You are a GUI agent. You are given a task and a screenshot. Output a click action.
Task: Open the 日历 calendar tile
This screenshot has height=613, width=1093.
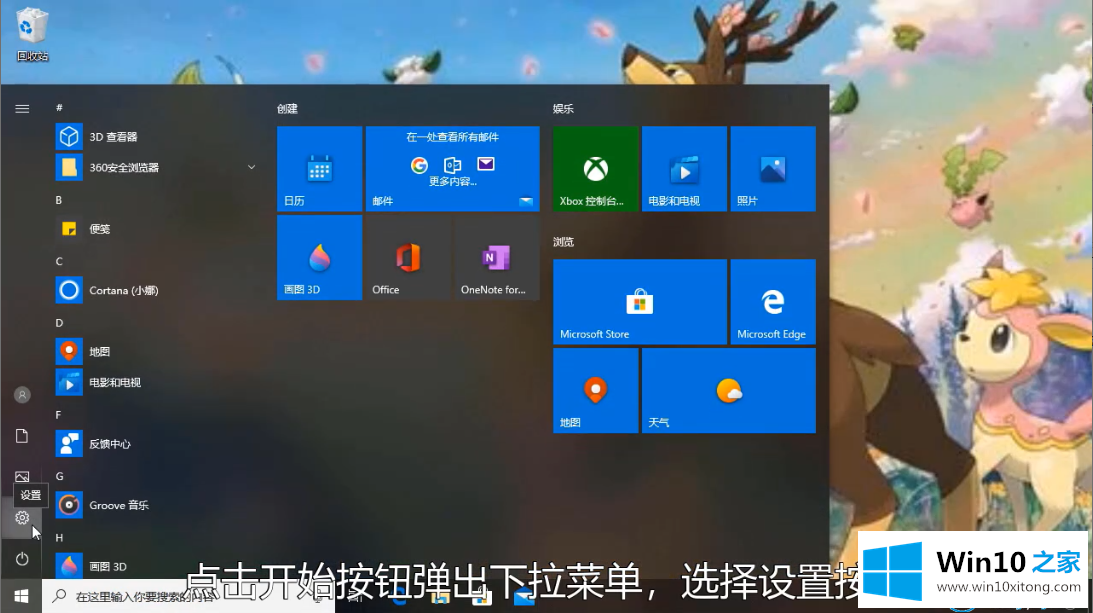tap(319, 169)
